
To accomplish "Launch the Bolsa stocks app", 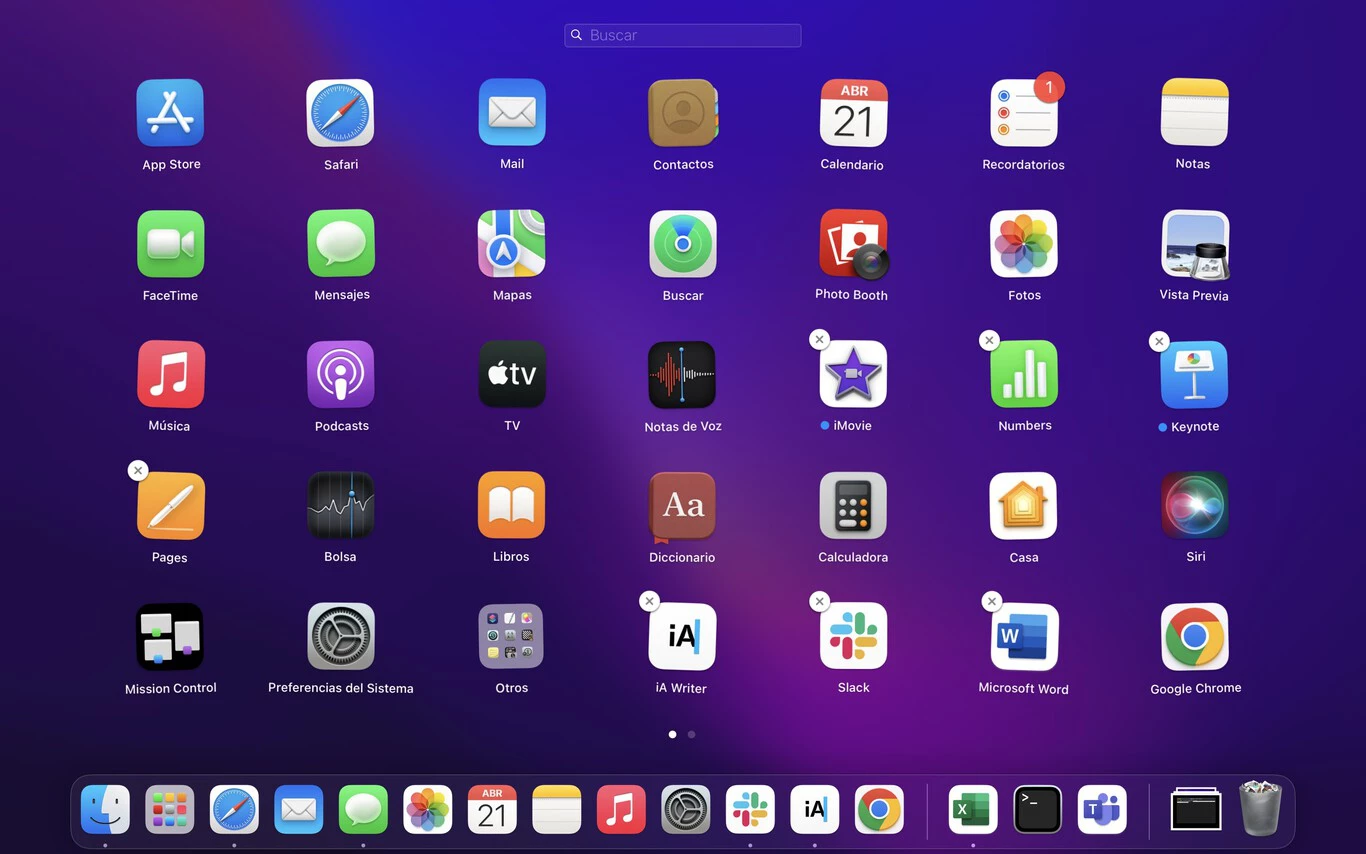I will 341,505.
